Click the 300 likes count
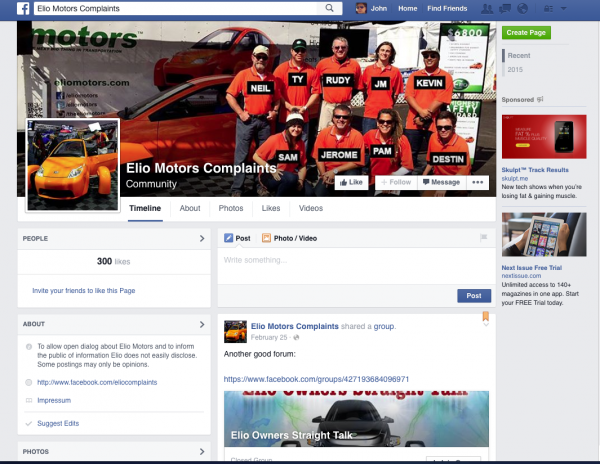 point(113,261)
